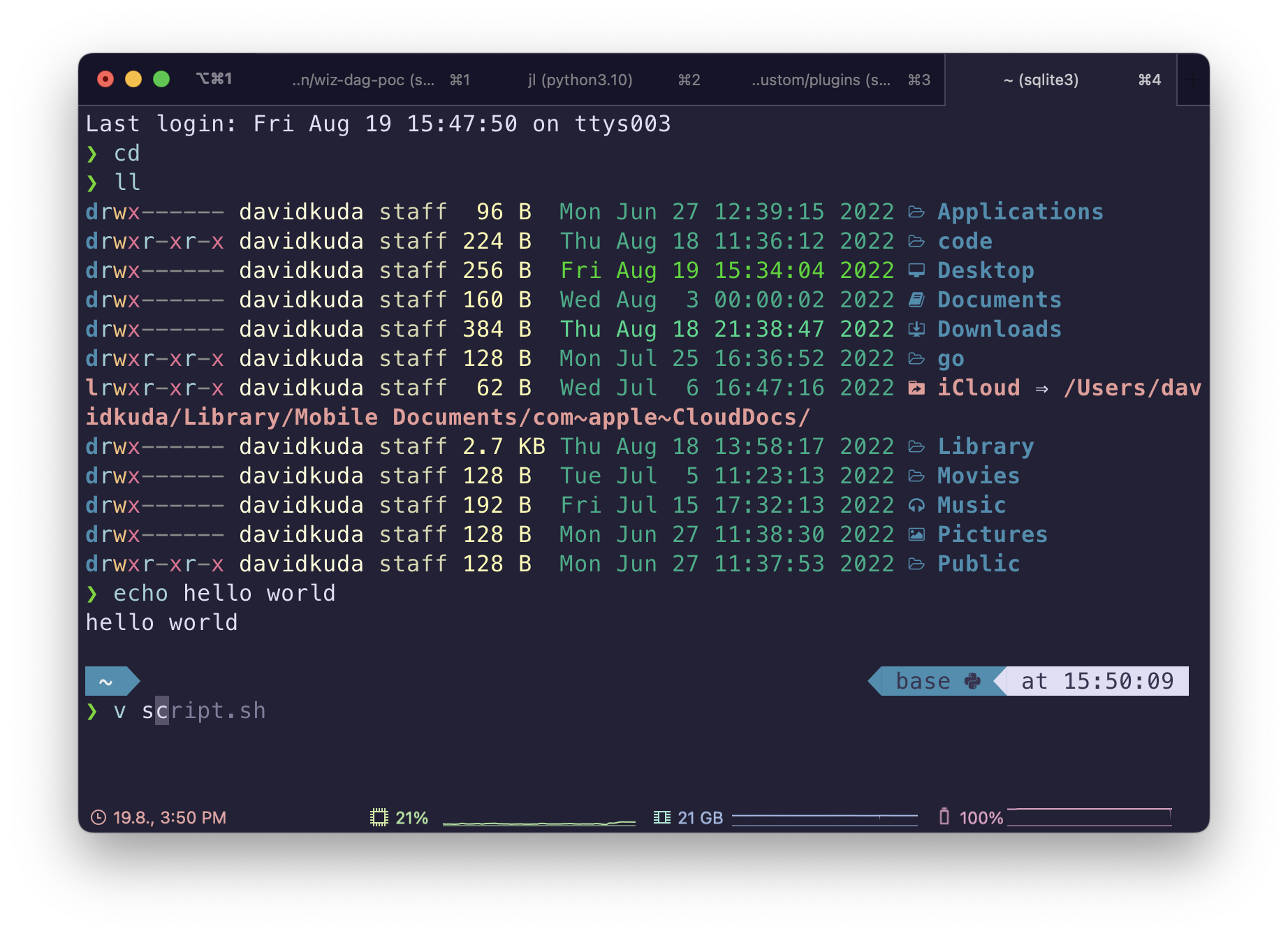
Task: Click the tilde directory prompt segment
Action: coord(112,681)
